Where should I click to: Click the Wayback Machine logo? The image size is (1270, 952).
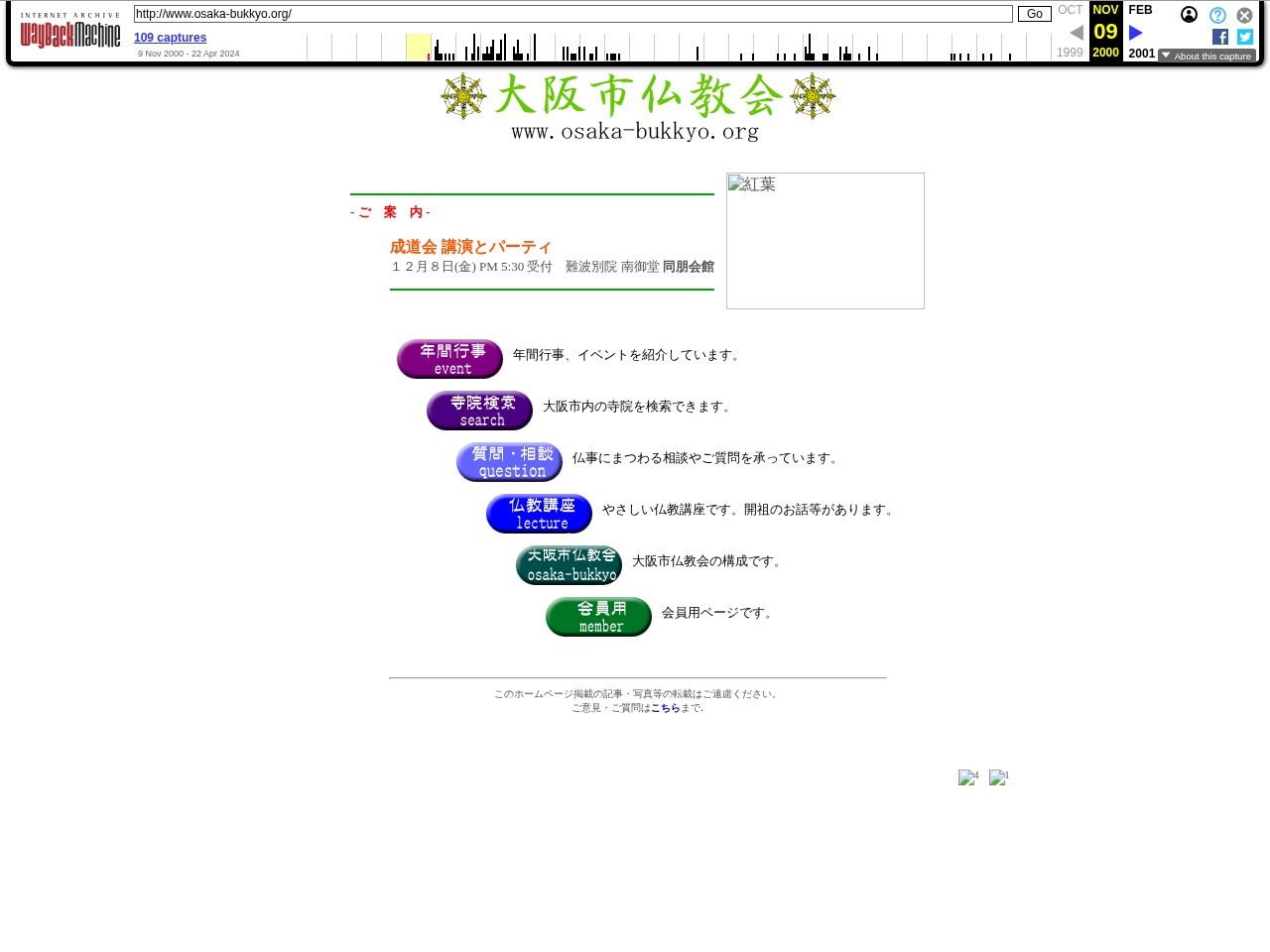click(70, 34)
